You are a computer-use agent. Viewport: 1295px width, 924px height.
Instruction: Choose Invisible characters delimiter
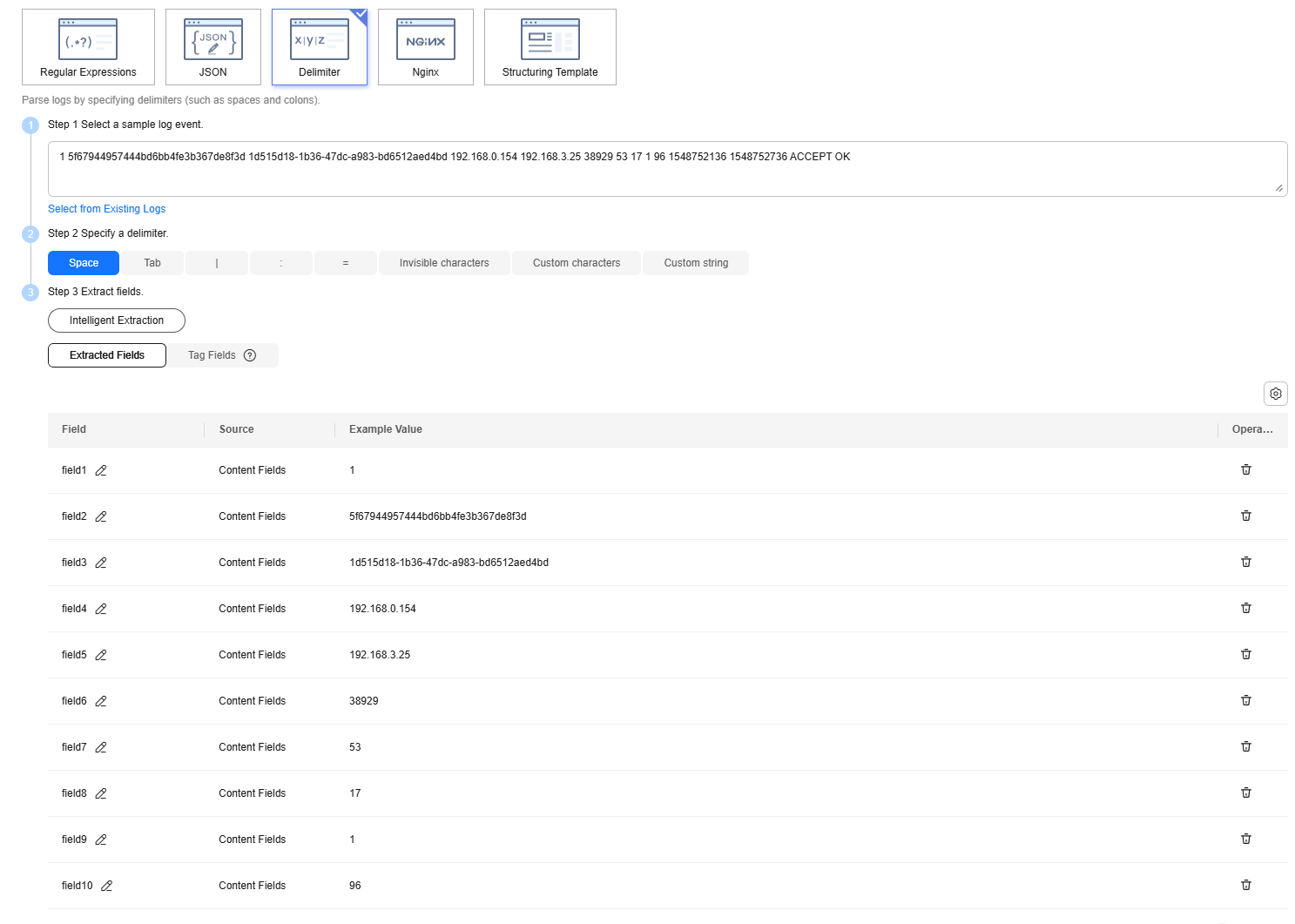(444, 263)
